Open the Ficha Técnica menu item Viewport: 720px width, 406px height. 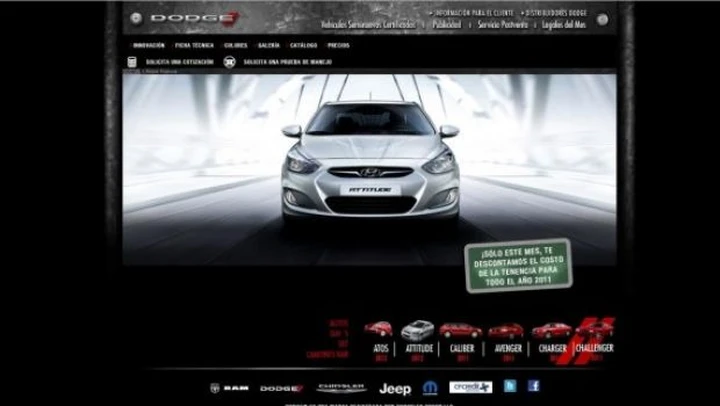coord(194,45)
